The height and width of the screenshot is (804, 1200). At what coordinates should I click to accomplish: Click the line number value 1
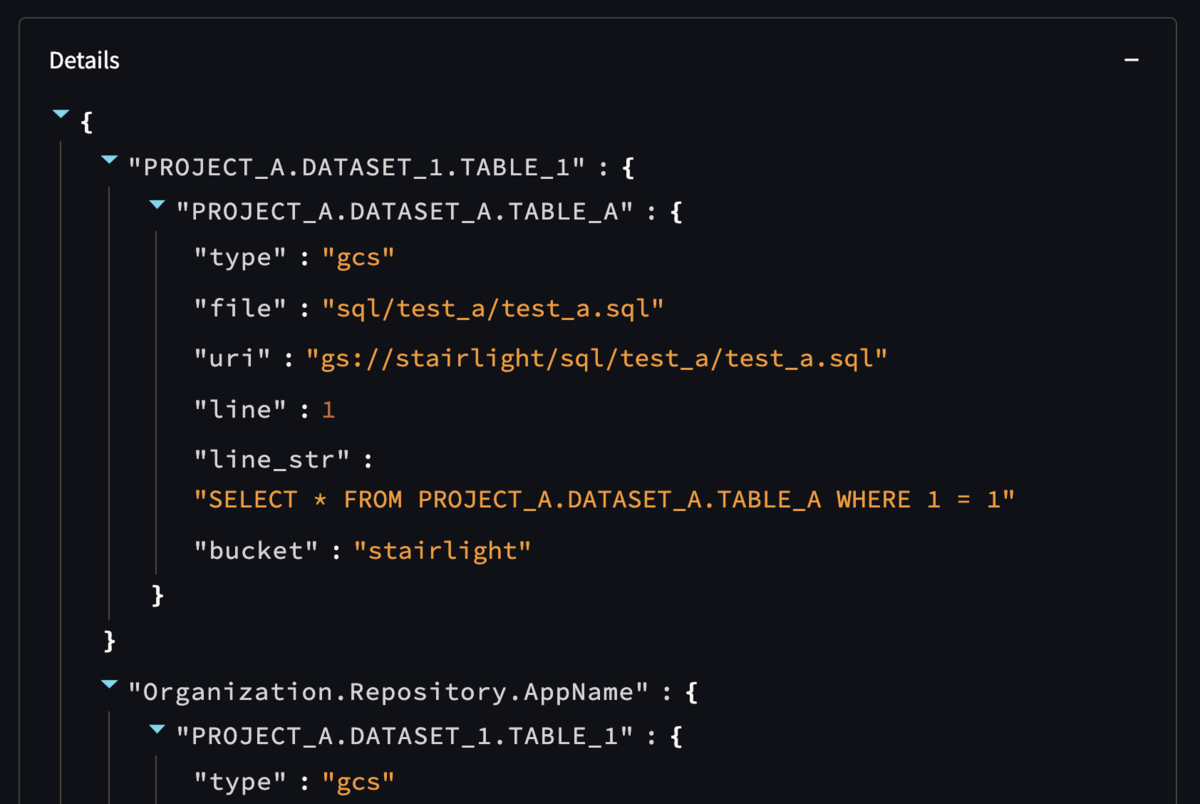[x=329, y=409]
